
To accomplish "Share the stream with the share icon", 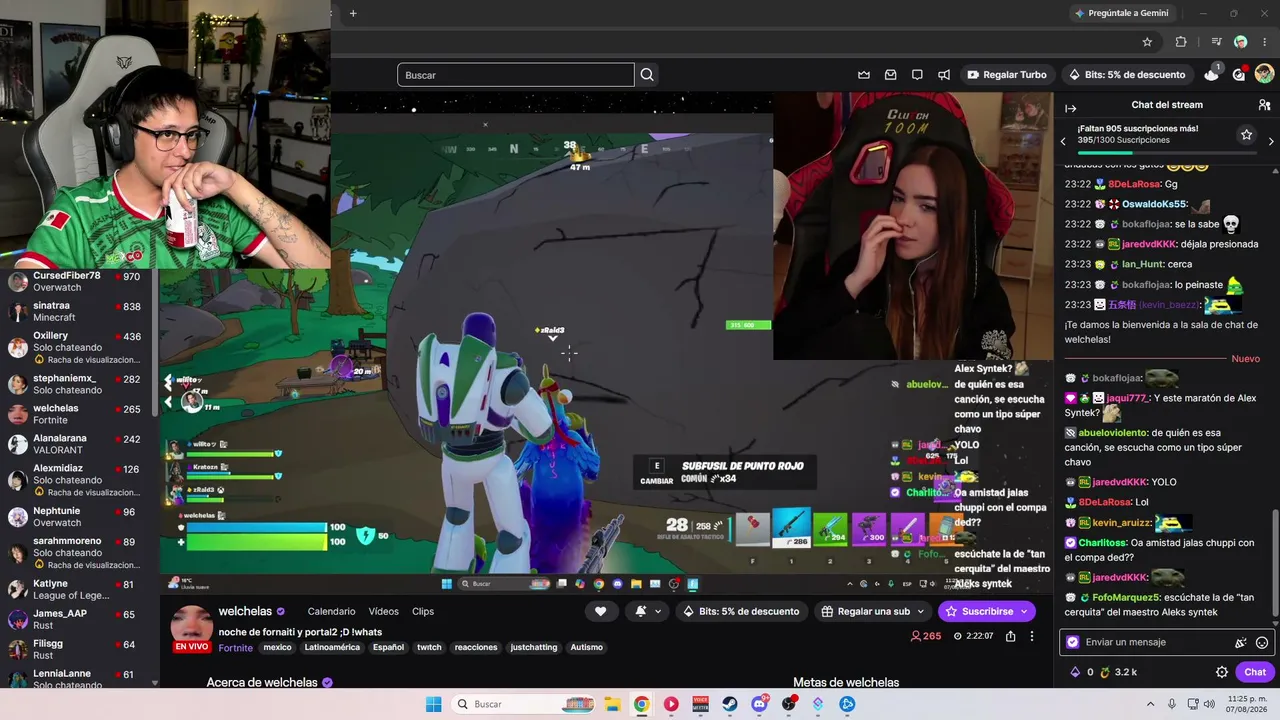I will coord(1011,636).
